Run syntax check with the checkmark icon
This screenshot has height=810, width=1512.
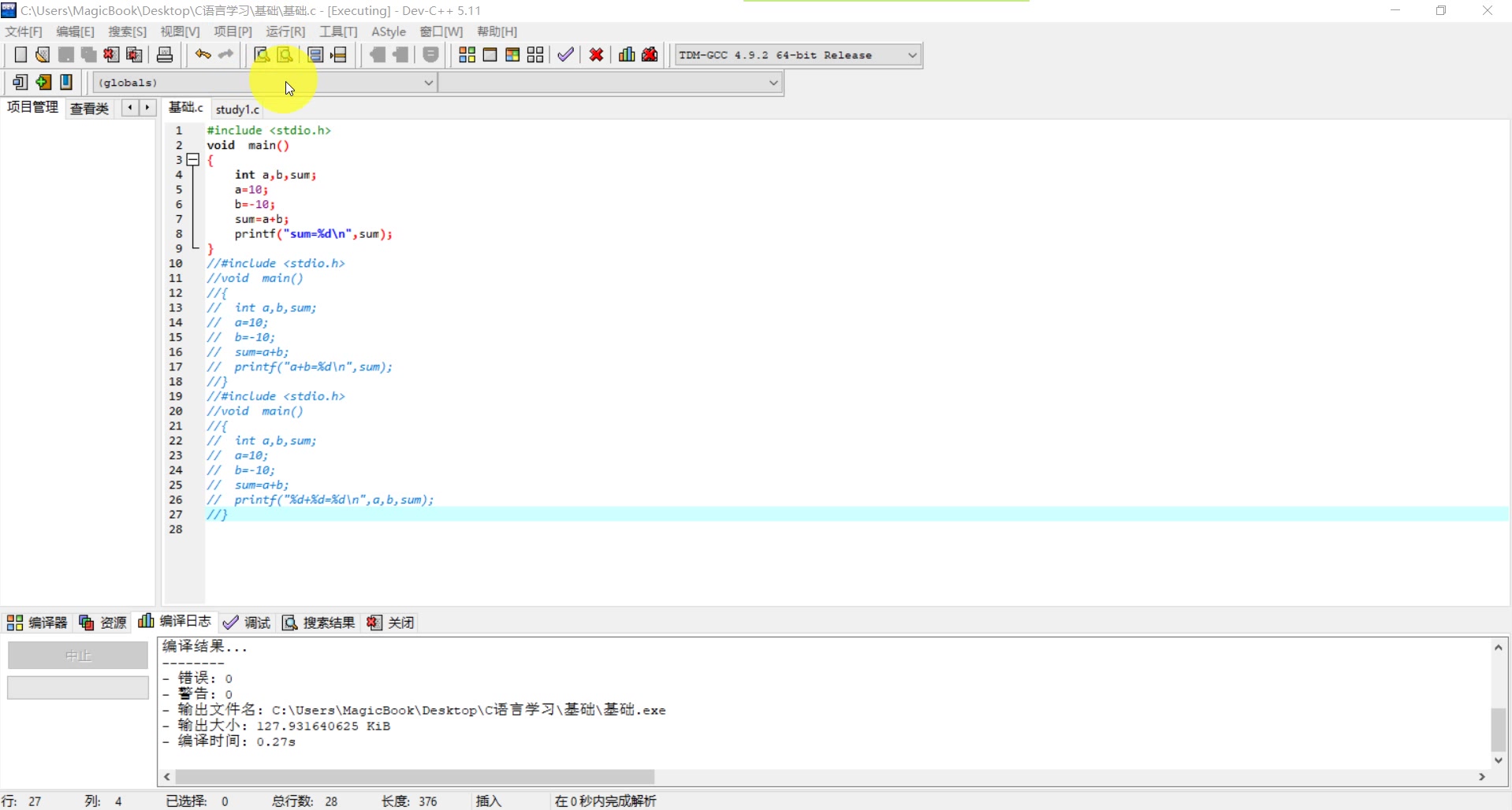[565, 54]
